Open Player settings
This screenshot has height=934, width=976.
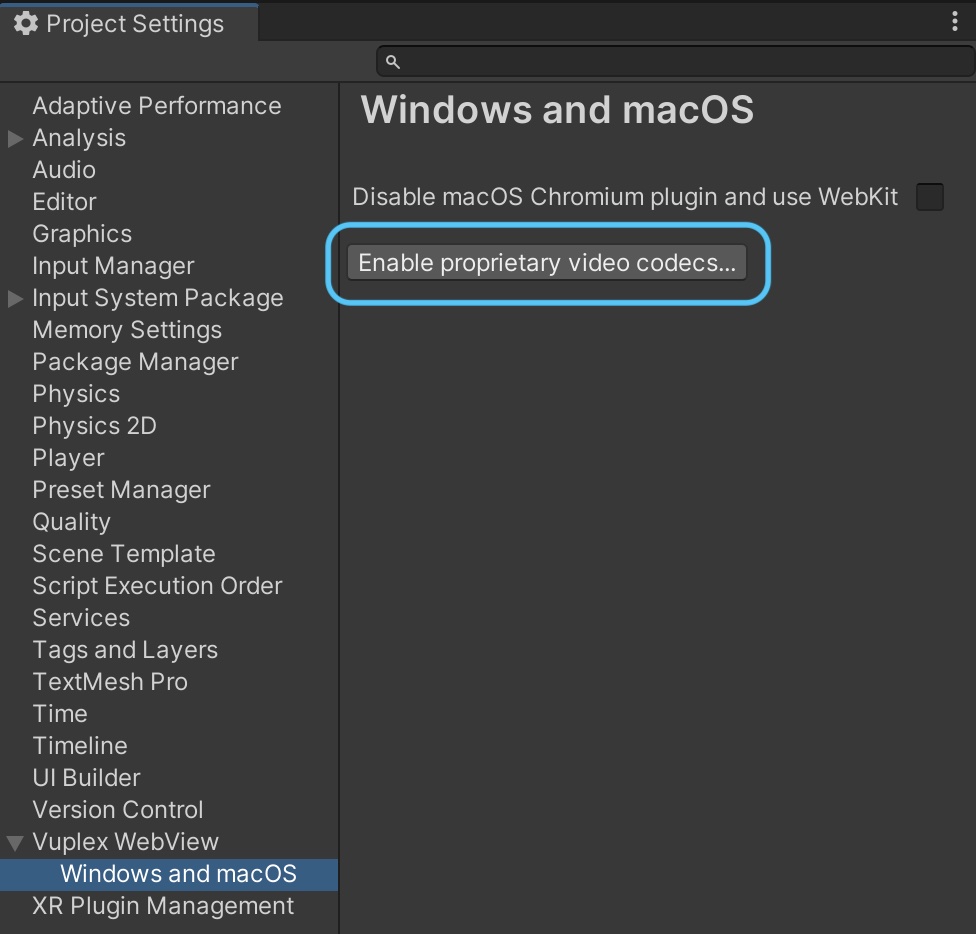click(x=68, y=458)
